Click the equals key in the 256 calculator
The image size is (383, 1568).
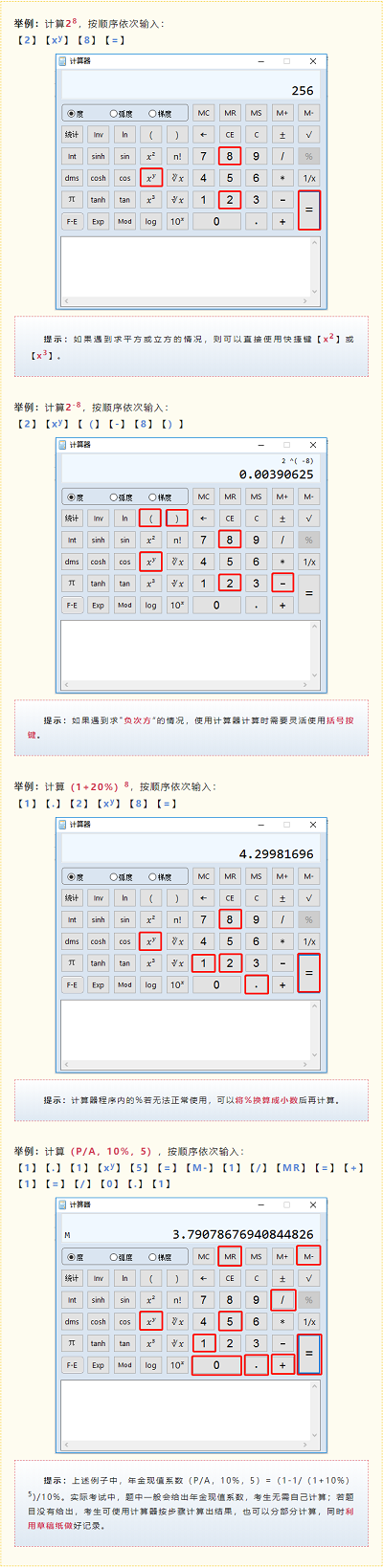(308, 210)
